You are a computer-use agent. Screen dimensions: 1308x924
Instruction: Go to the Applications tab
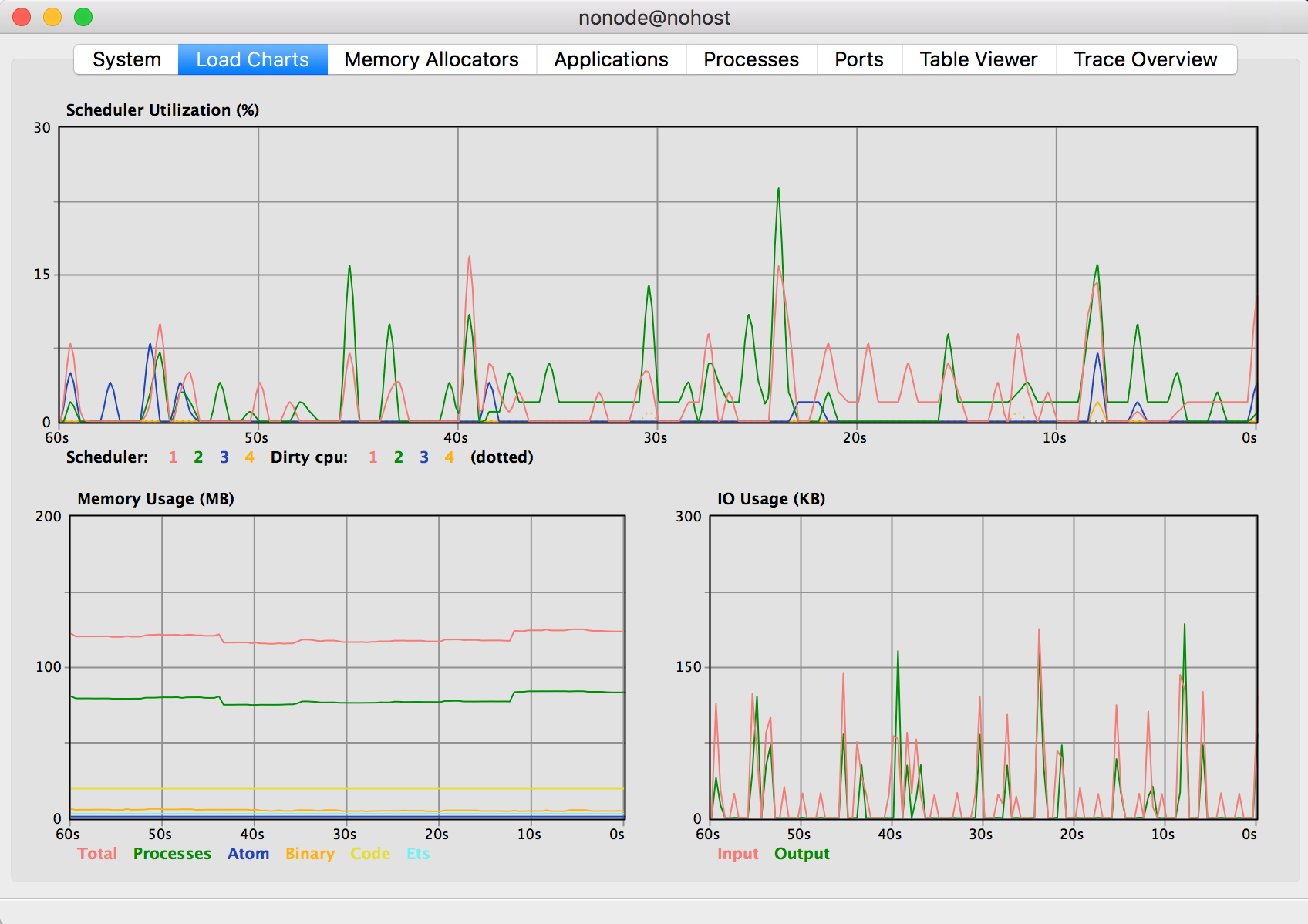coord(611,59)
